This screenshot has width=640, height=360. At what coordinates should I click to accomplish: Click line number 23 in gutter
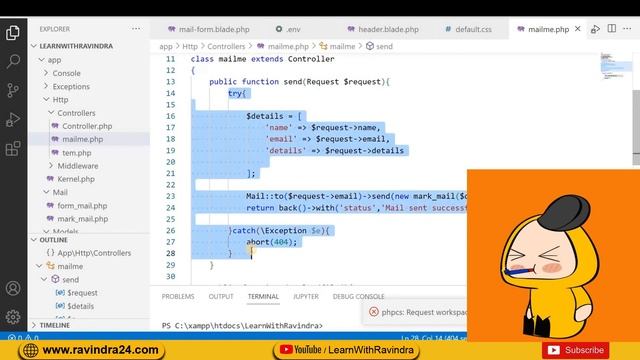[x=170, y=196]
